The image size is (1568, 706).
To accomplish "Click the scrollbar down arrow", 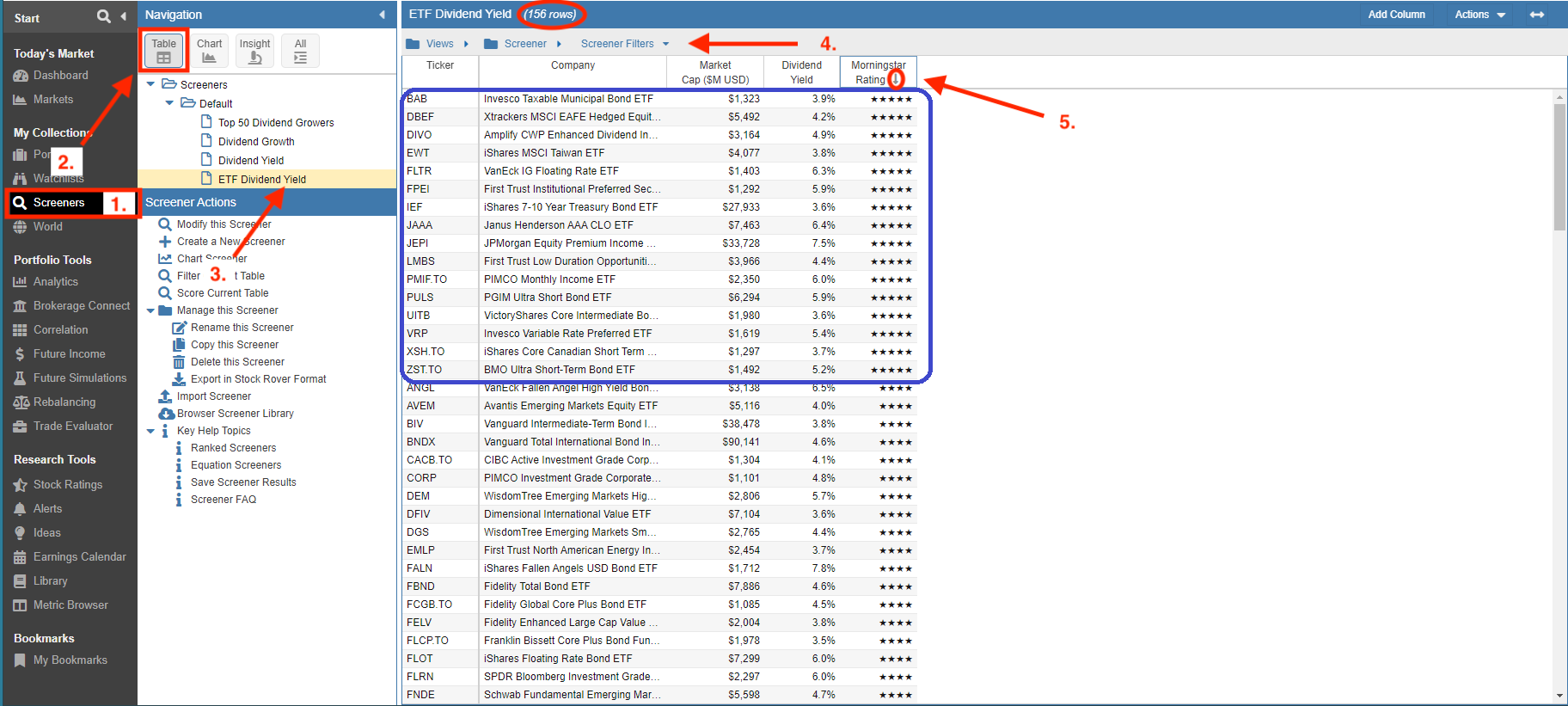I will (1559, 696).
